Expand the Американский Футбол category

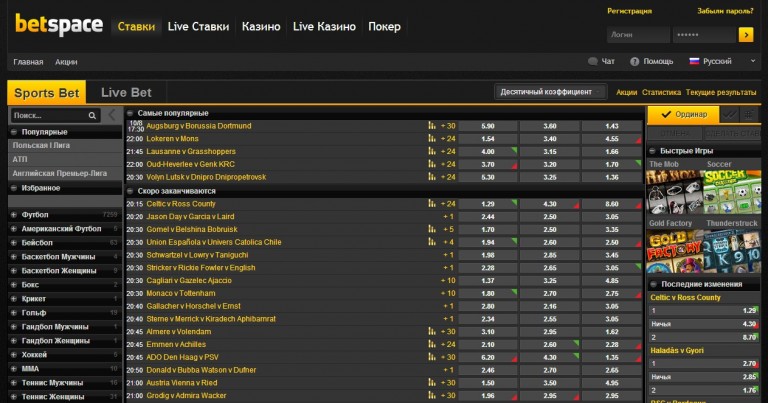pyautogui.click(x=14, y=229)
